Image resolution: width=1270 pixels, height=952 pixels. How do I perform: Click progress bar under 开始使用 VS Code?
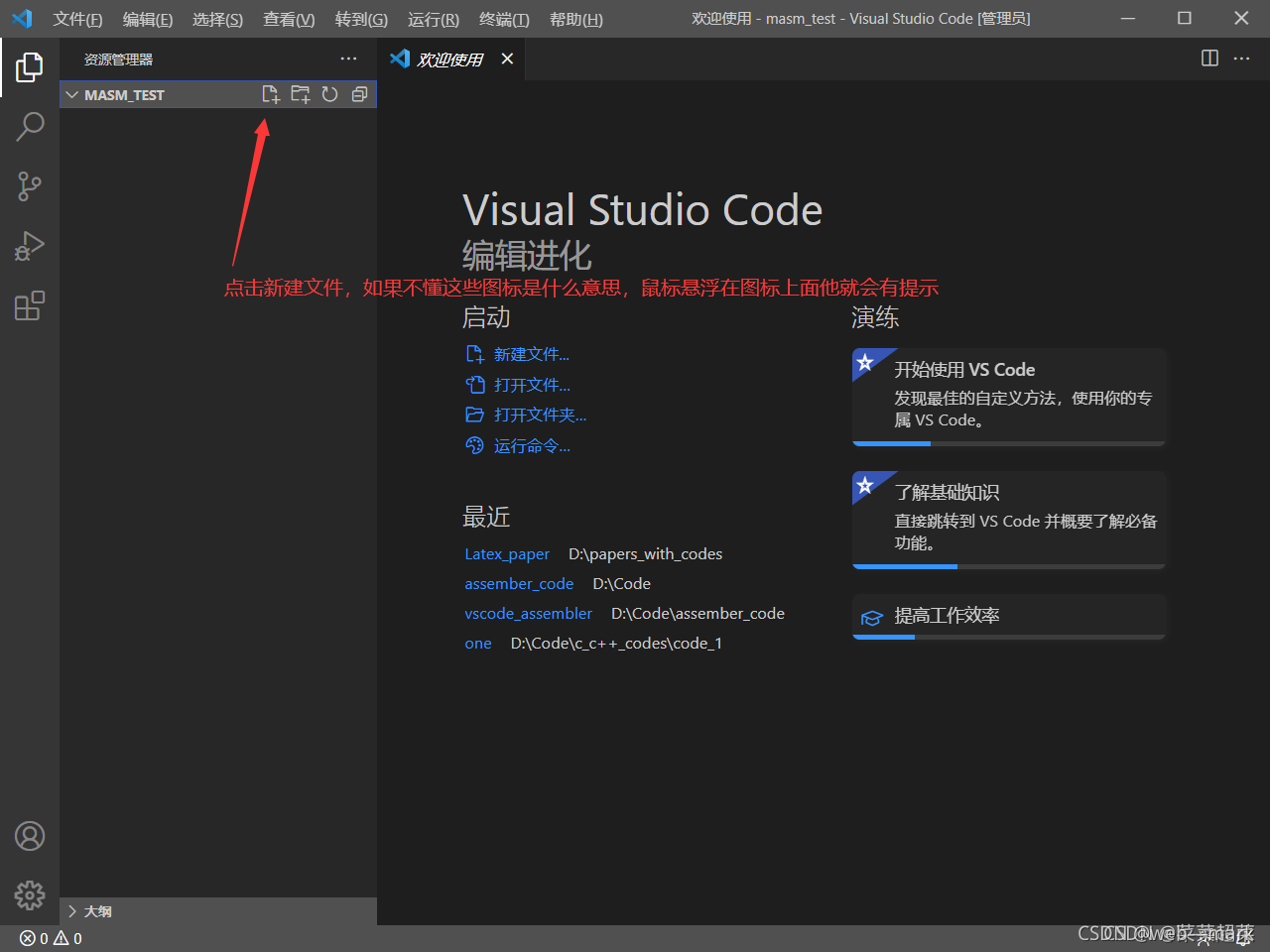[x=1009, y=443]
